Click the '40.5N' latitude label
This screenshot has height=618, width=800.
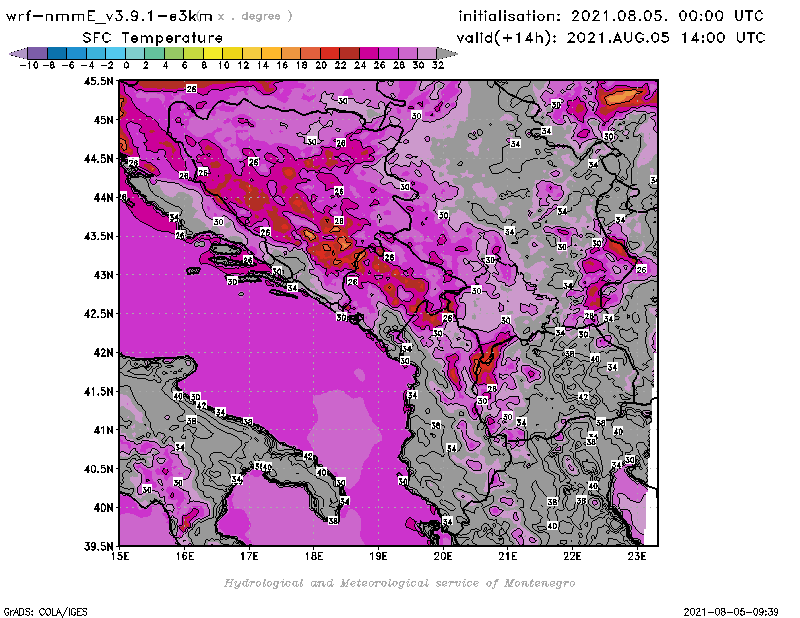98,469
